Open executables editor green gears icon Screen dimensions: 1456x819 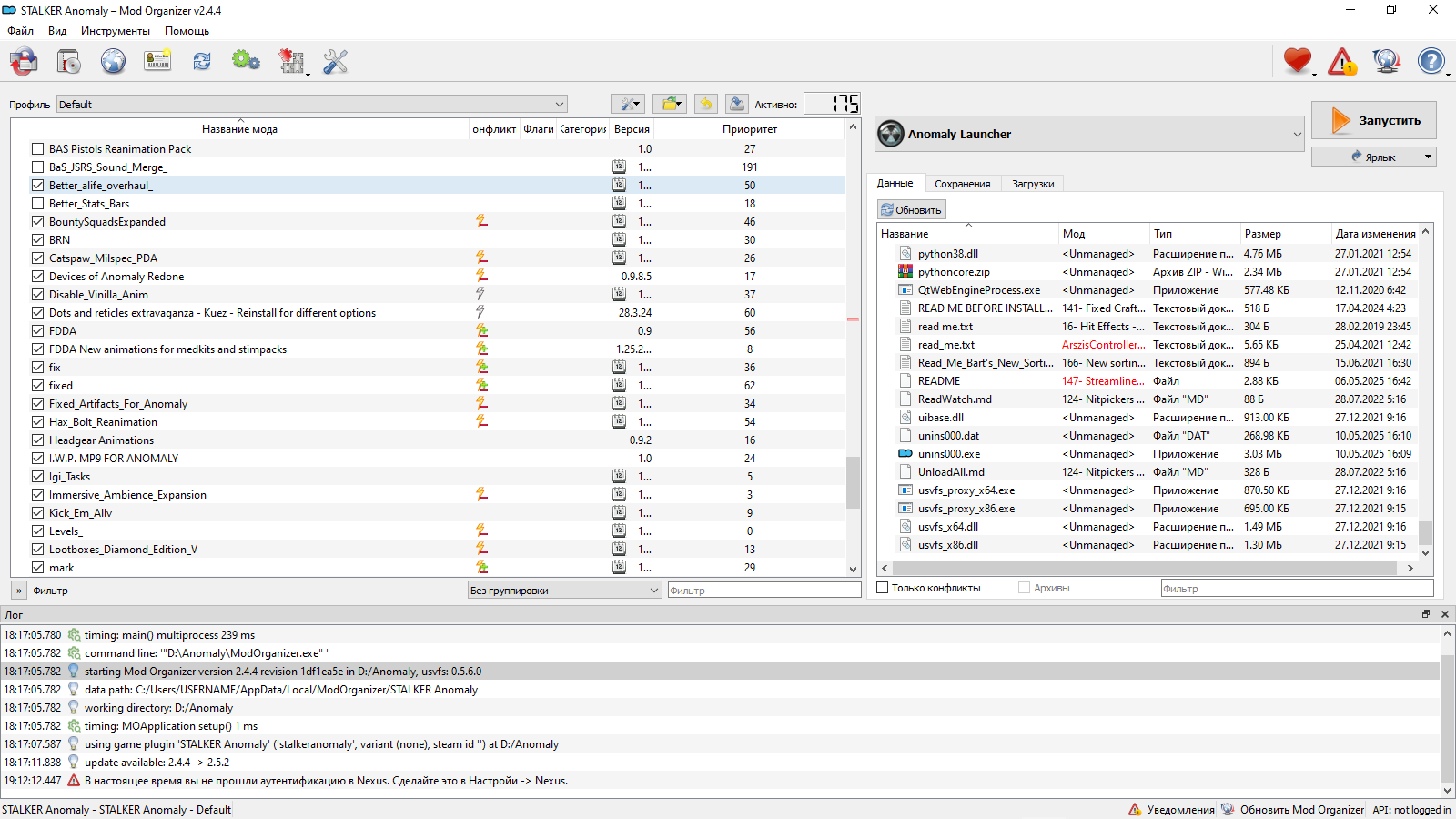tap(246, 61)
